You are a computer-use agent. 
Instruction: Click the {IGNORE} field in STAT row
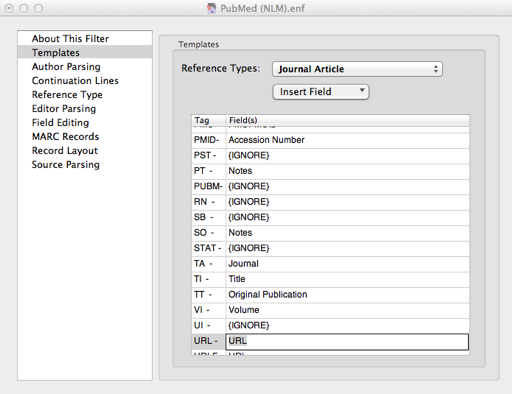[x=348, y=248]
